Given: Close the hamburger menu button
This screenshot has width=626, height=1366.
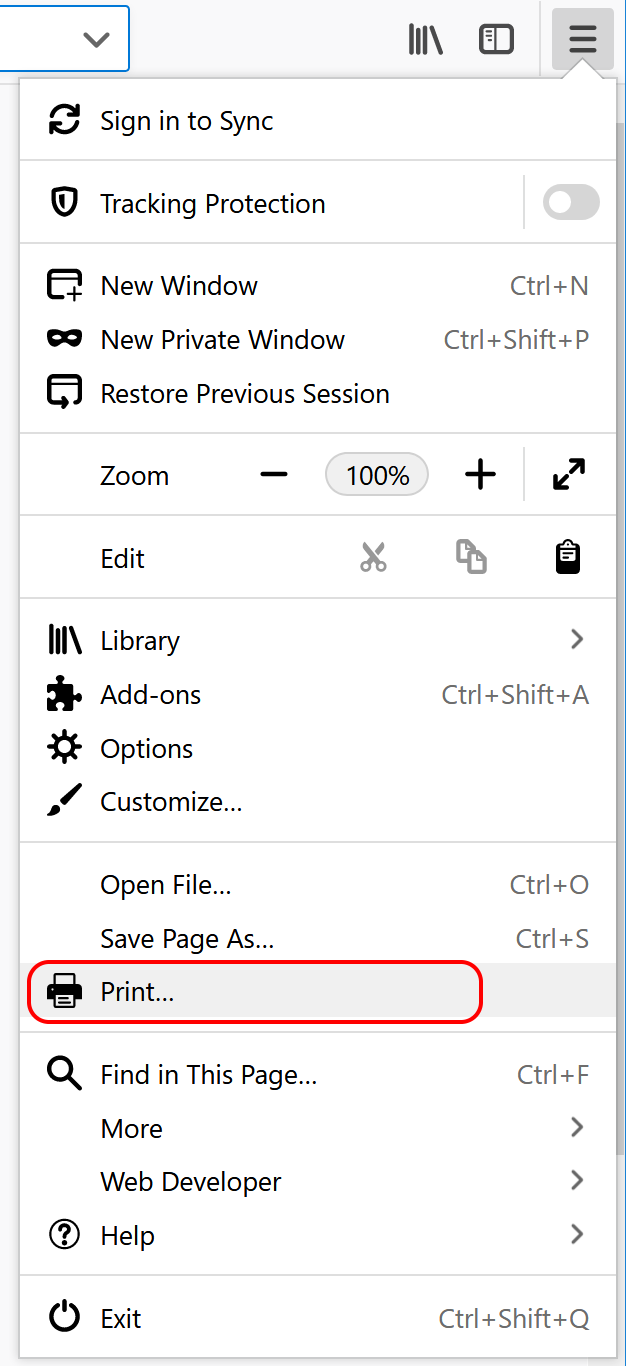Looking at the screenshot, I should [583, 40].
